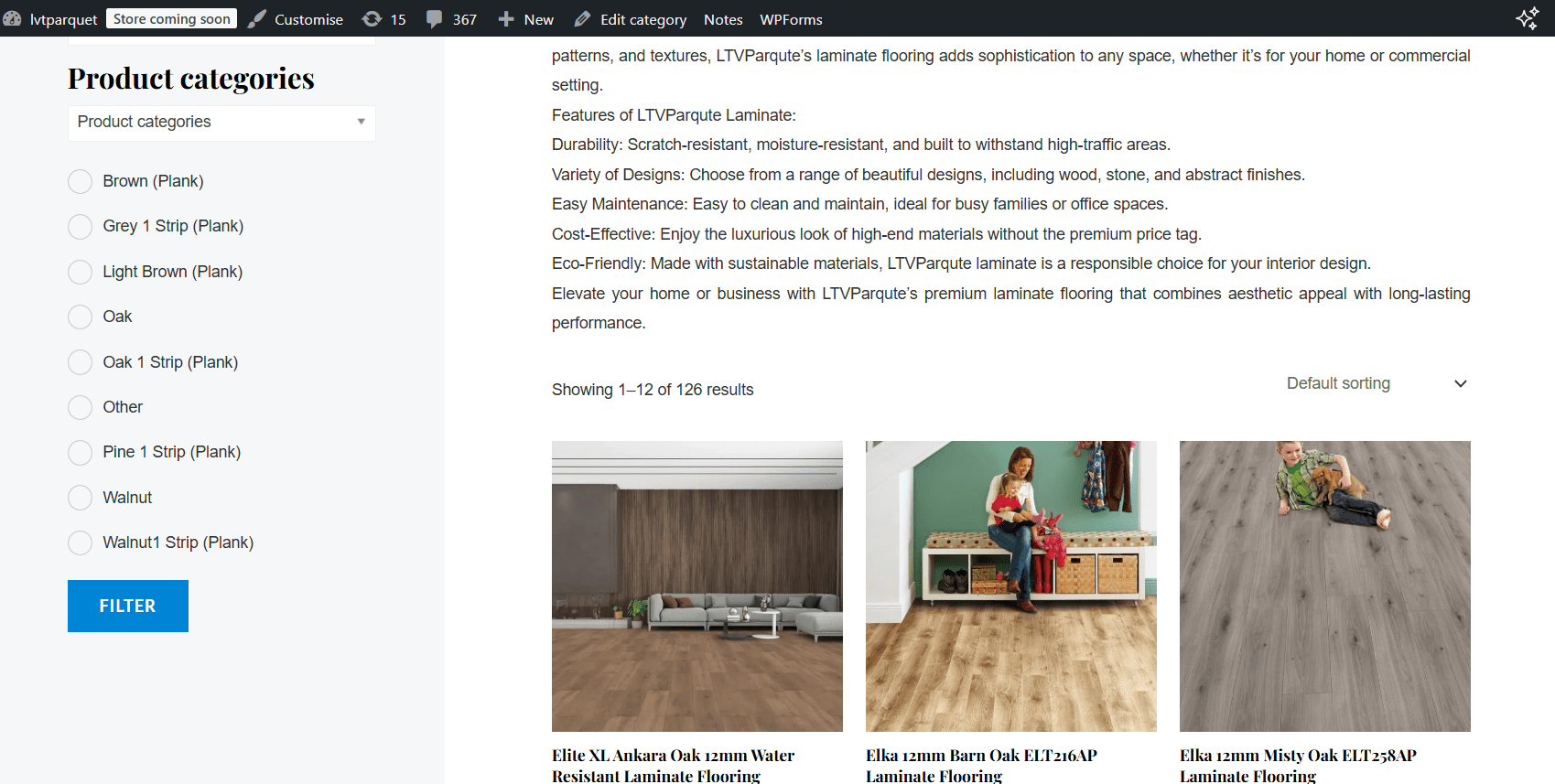Open Elka 12mm Barn Oak ELT216AP link
The height and width of the screenshot is (784, 1555).
coord(981,765)
